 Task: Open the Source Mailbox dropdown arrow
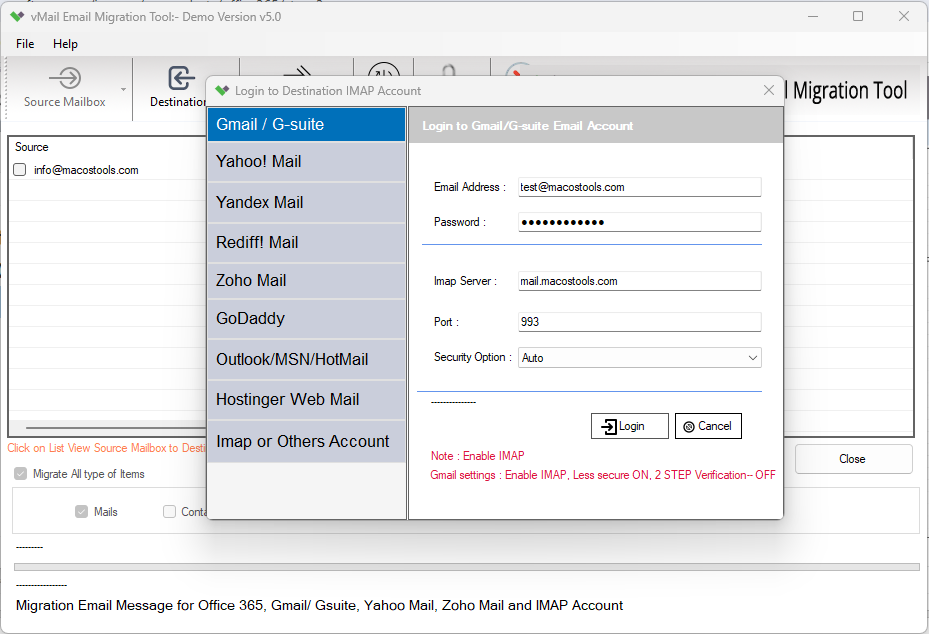[x=123, y=89]
